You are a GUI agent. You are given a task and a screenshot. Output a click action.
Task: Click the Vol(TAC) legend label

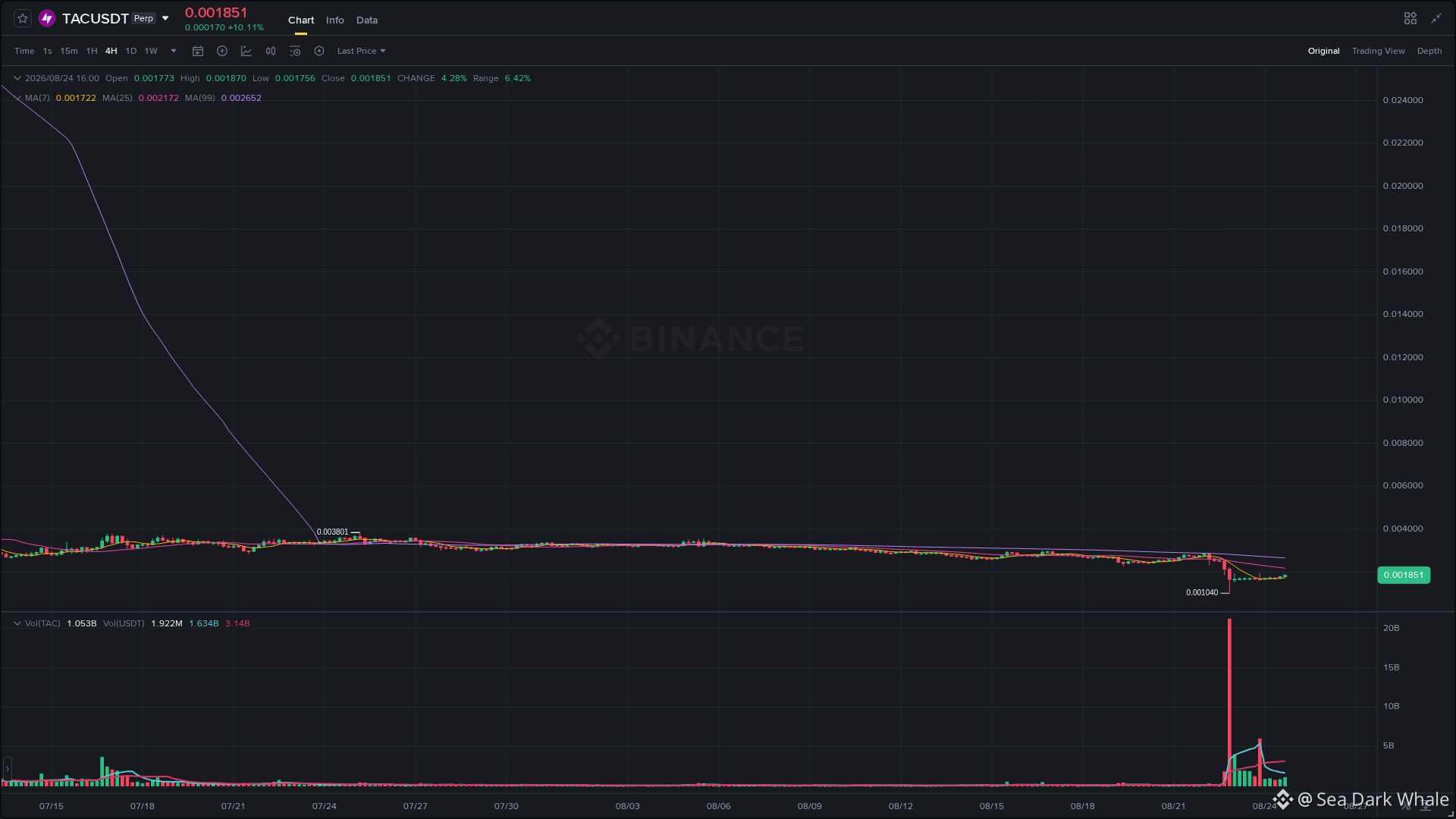pos(42,623)
